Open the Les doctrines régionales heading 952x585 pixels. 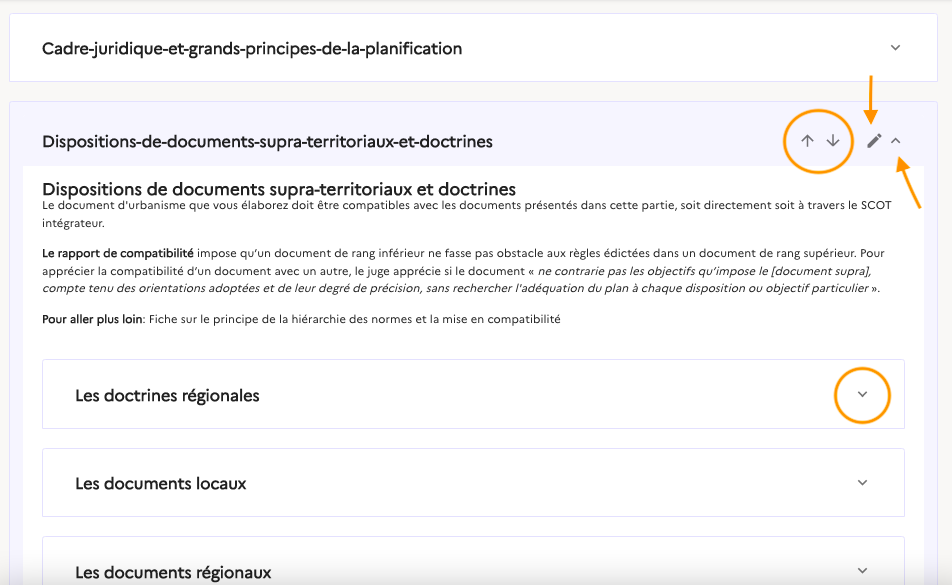[167, 396]
